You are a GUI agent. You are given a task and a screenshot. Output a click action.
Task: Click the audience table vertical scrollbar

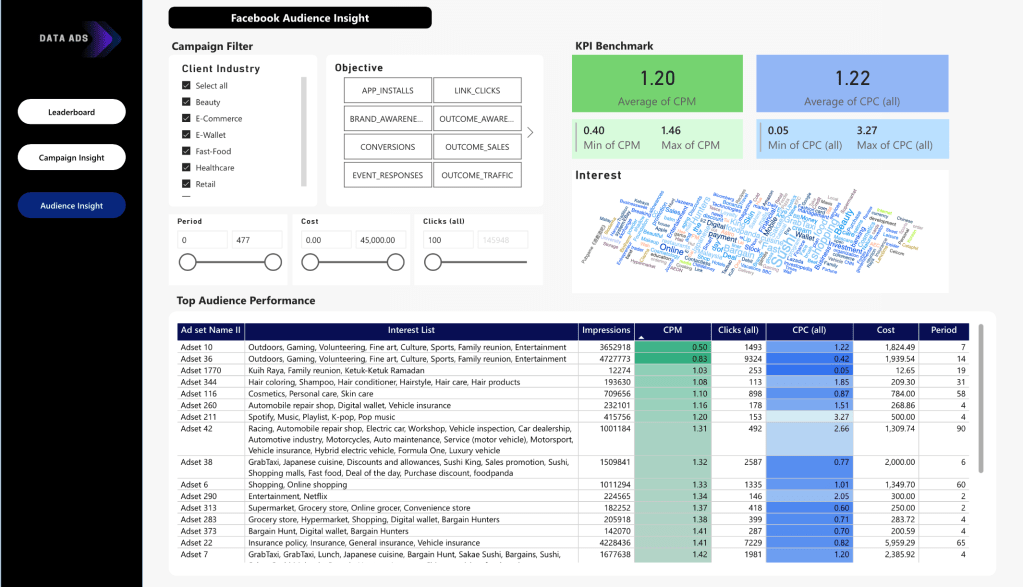[979, 400]
